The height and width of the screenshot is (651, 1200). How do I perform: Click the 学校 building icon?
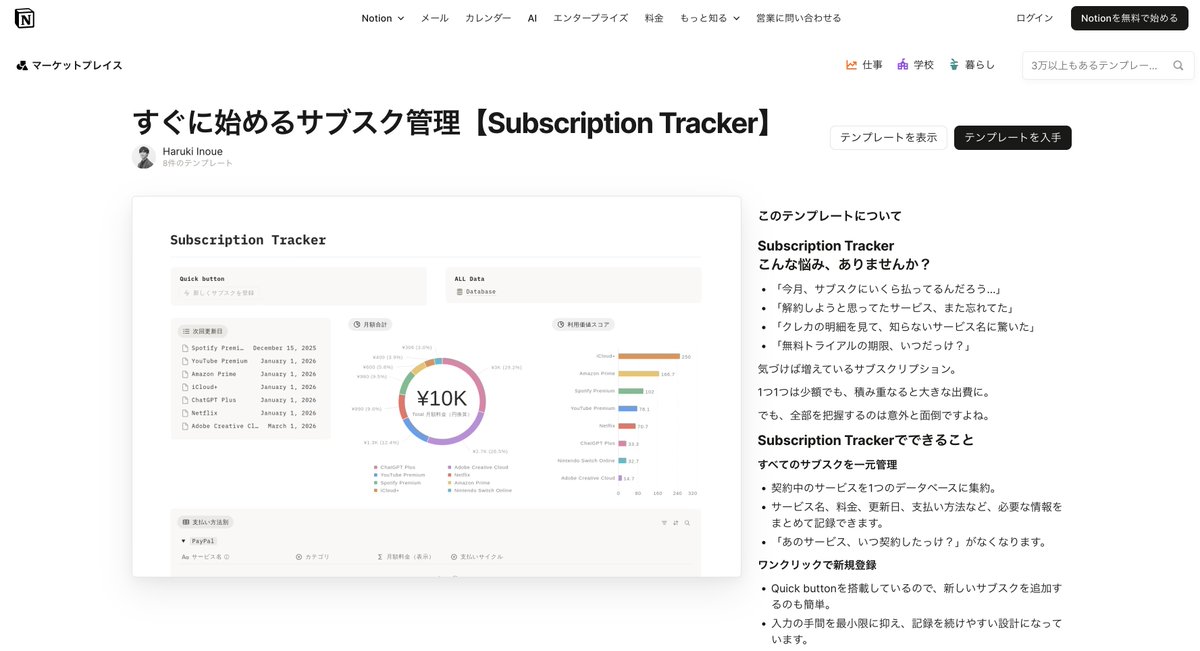click(903, 65)
